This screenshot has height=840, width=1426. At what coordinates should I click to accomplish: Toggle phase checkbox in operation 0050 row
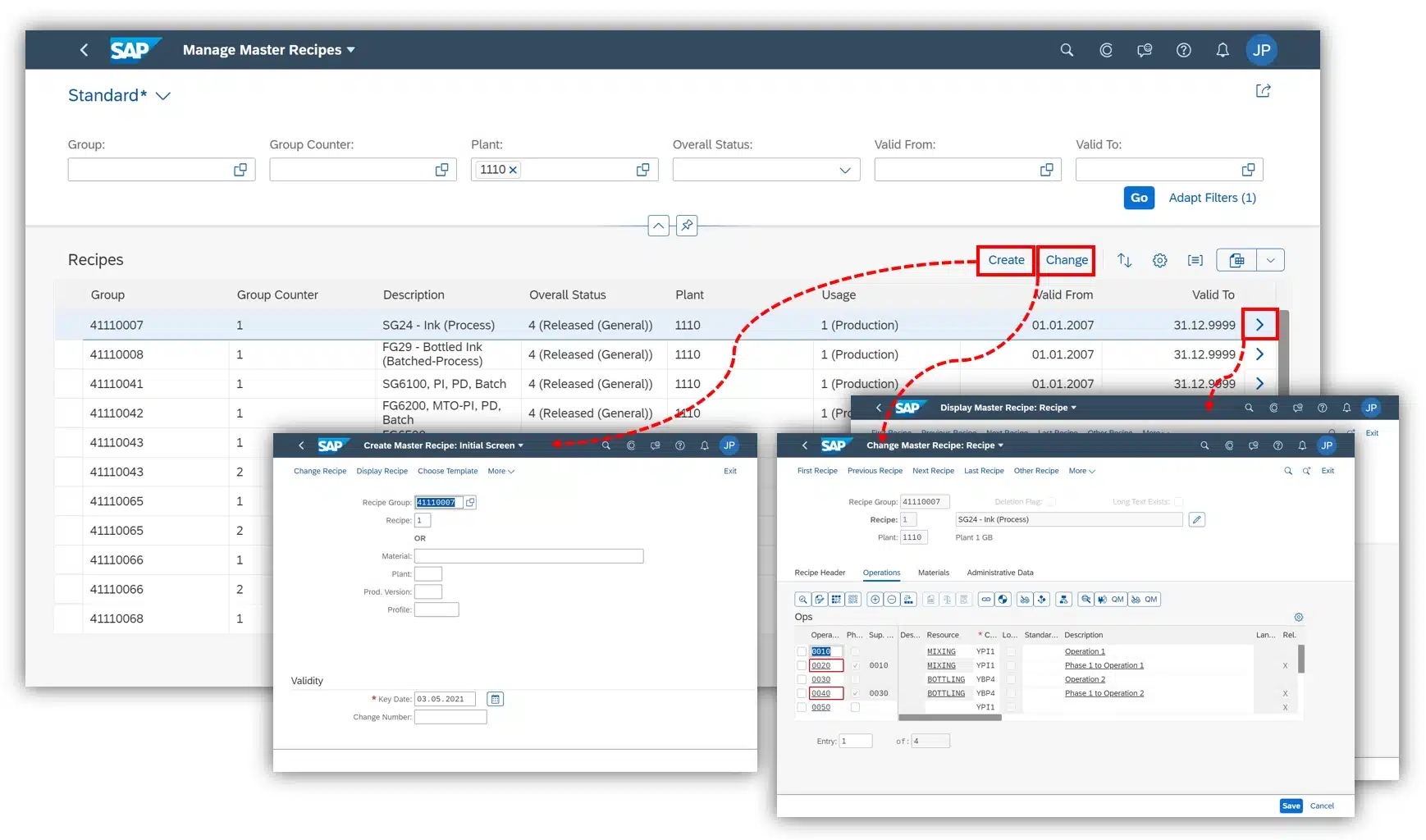[855, 707]
